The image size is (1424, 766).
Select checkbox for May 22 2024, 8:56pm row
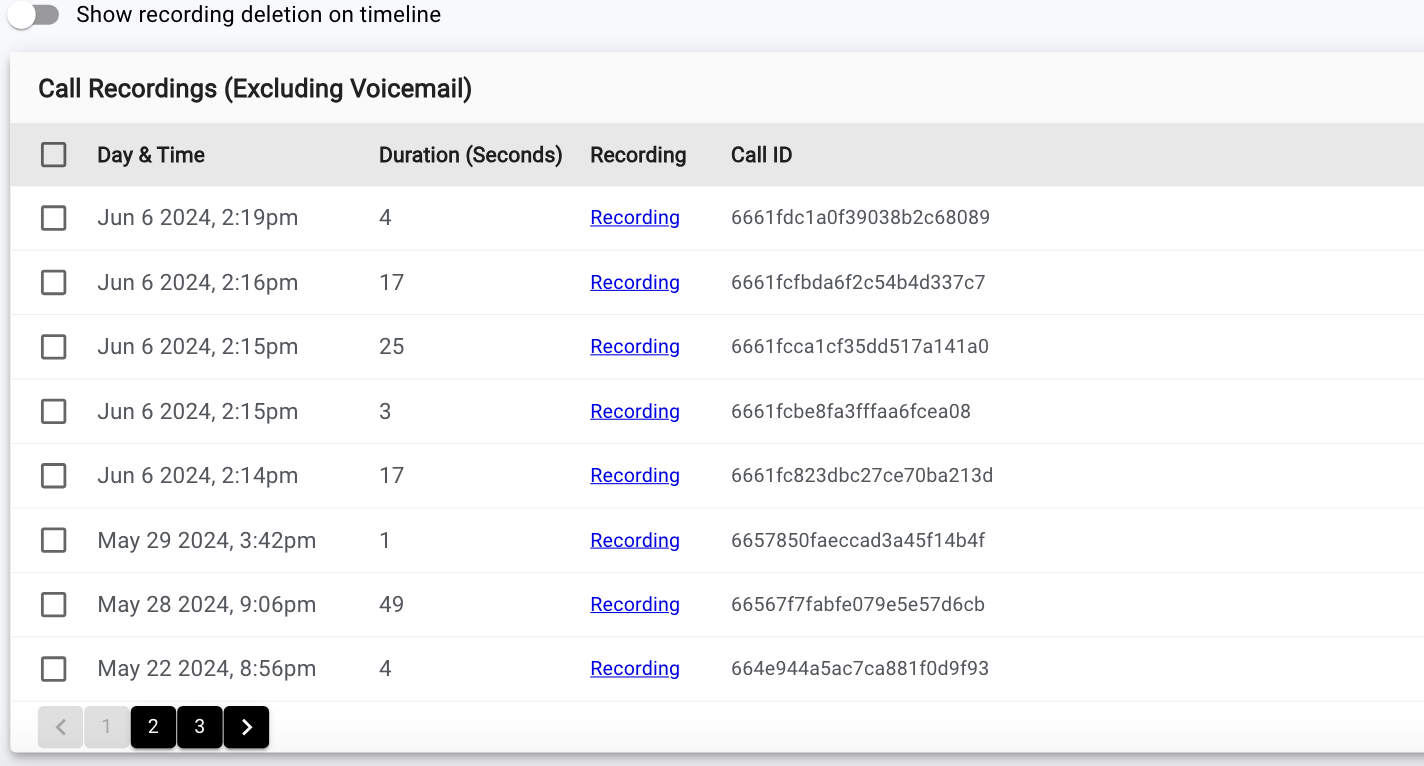click(x=54, y=669)
